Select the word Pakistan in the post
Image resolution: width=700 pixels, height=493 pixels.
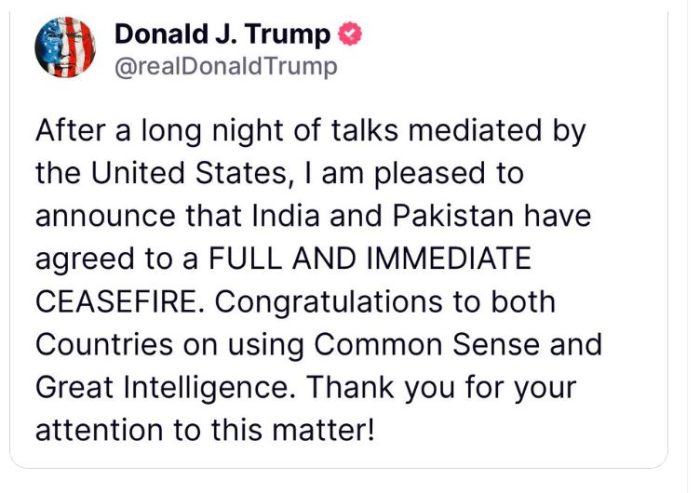[453, 216]
